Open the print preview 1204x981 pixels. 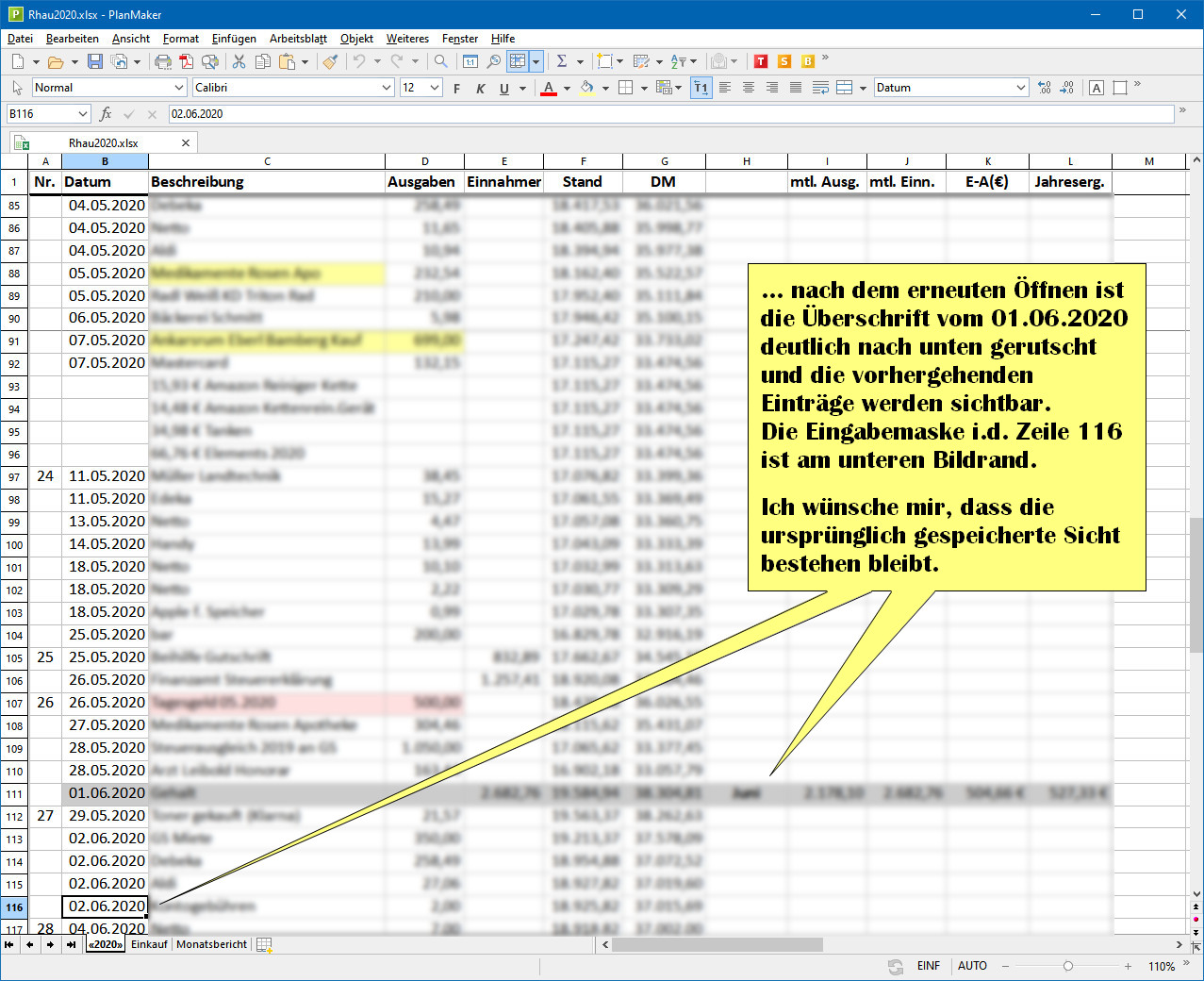210,61
